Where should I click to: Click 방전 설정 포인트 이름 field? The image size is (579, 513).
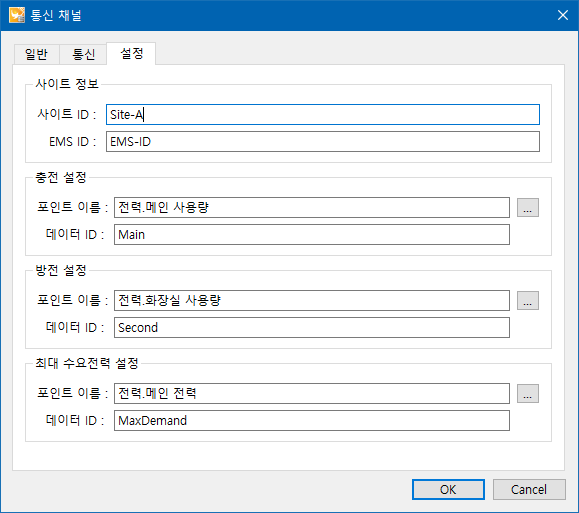point(312,301)
